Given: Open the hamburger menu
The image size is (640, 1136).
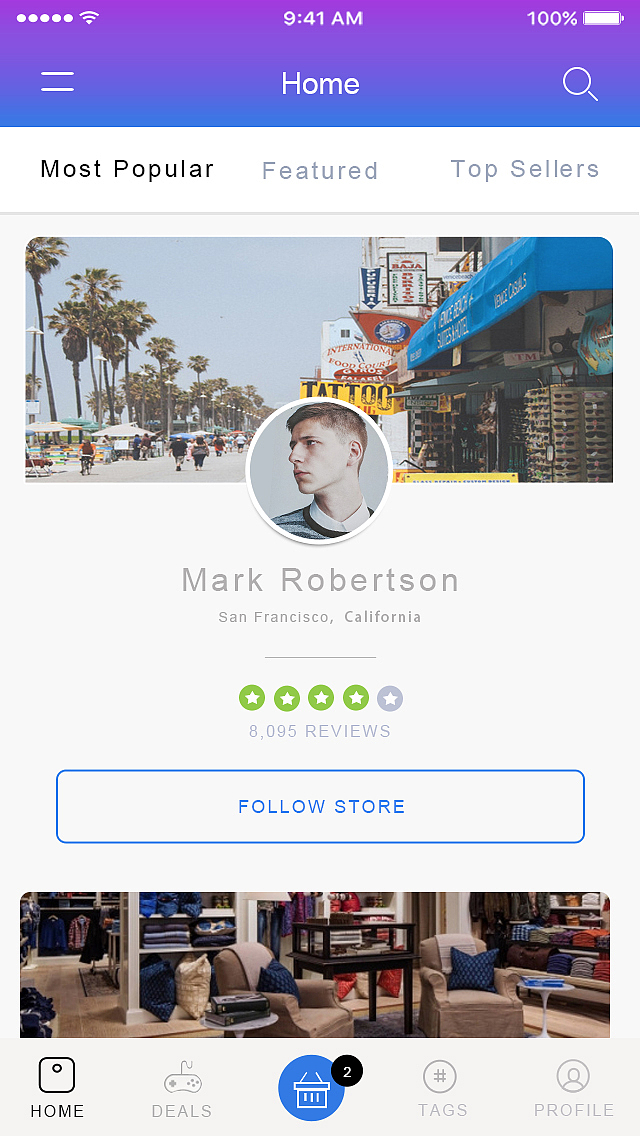Looking at the screenshot, I should pos(57,81).
